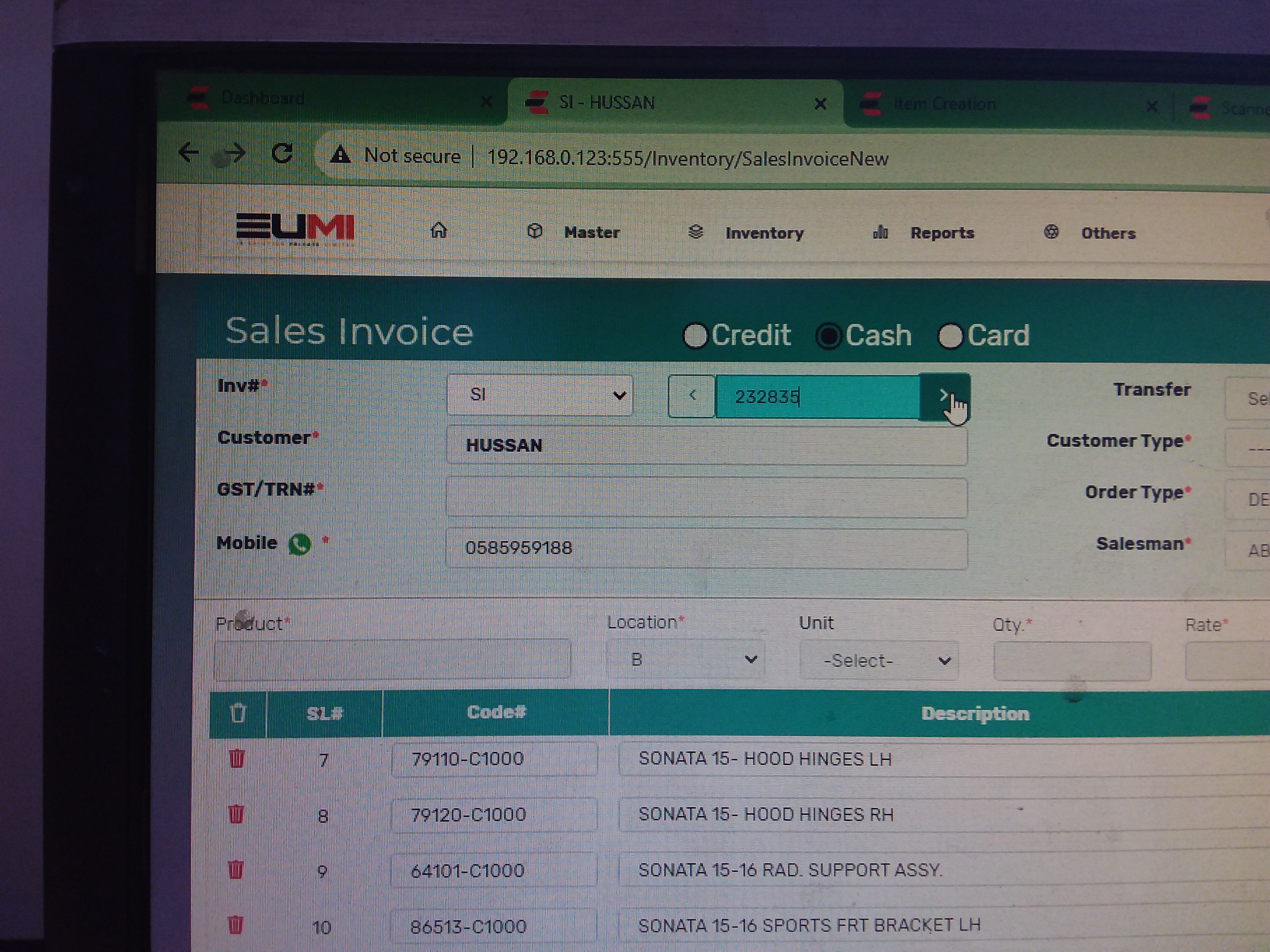Go to next invoice number arrow

tap(944, 396)
